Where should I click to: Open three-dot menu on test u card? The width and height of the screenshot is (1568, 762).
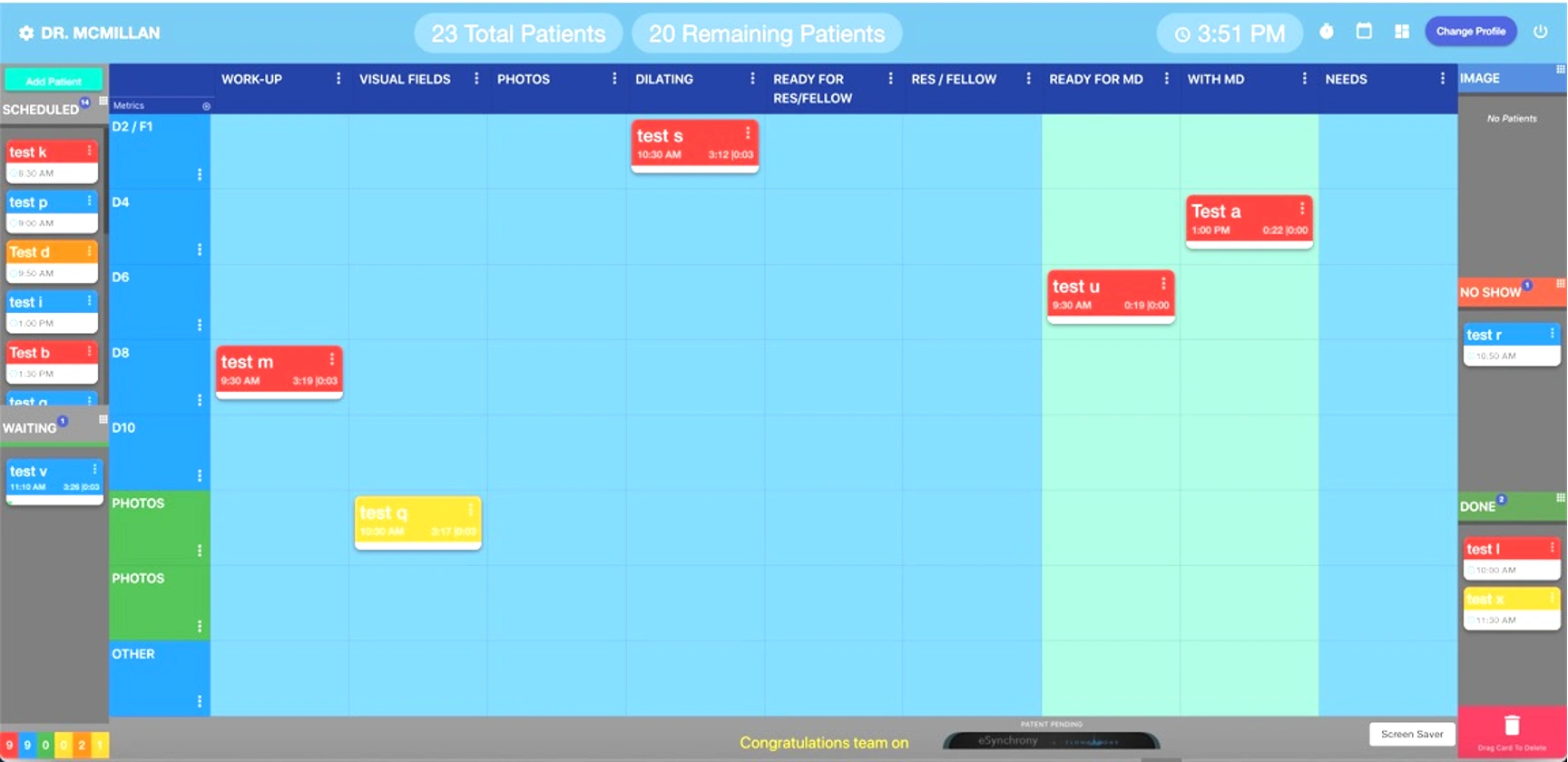coord(1163,284)
